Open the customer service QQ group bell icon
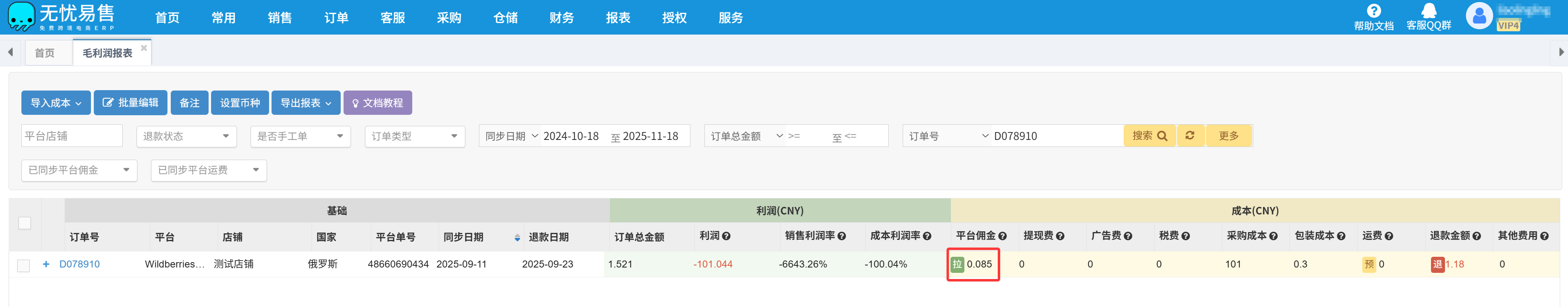The height and width of the screenshot is (307, 1568). pyautogui.click(x=1428, y=11)
